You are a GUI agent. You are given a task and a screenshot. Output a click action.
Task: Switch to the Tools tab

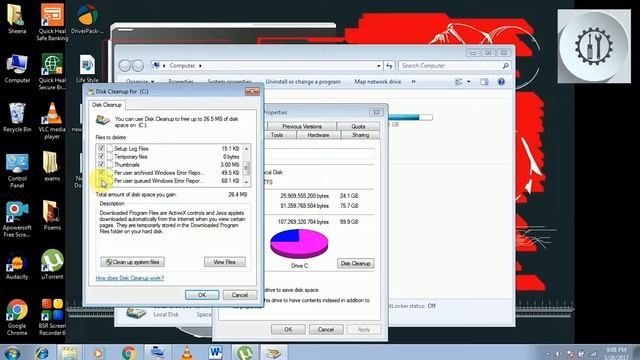(277, 135)
